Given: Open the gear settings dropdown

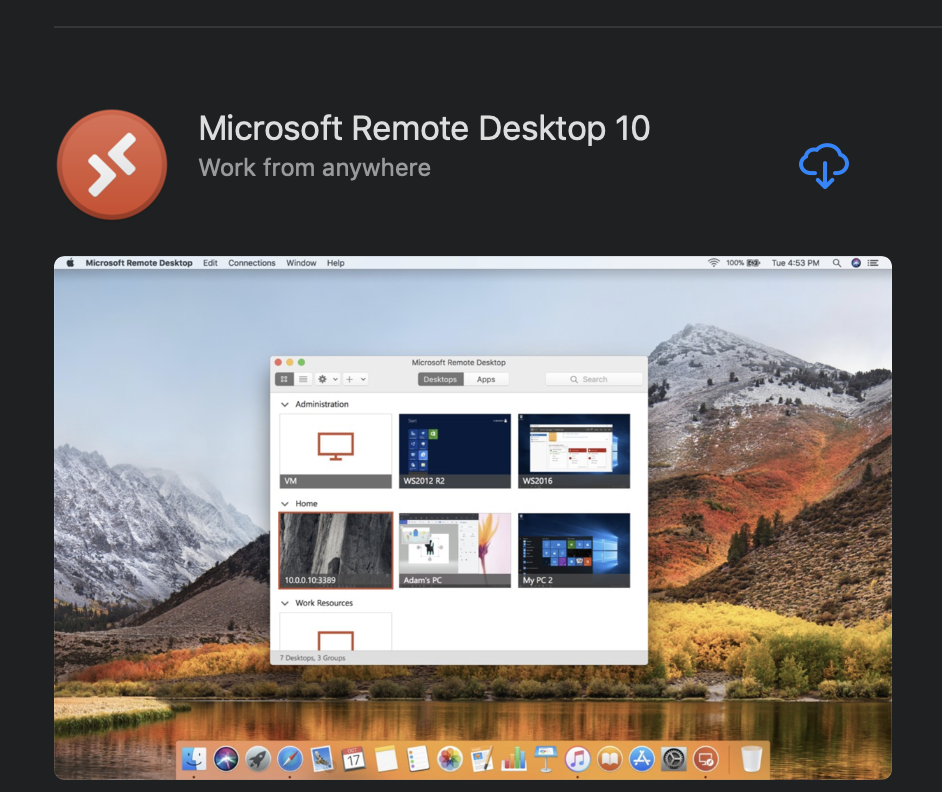Looking at the screenshot, I should pyautogui.click(x=327, y=379).
